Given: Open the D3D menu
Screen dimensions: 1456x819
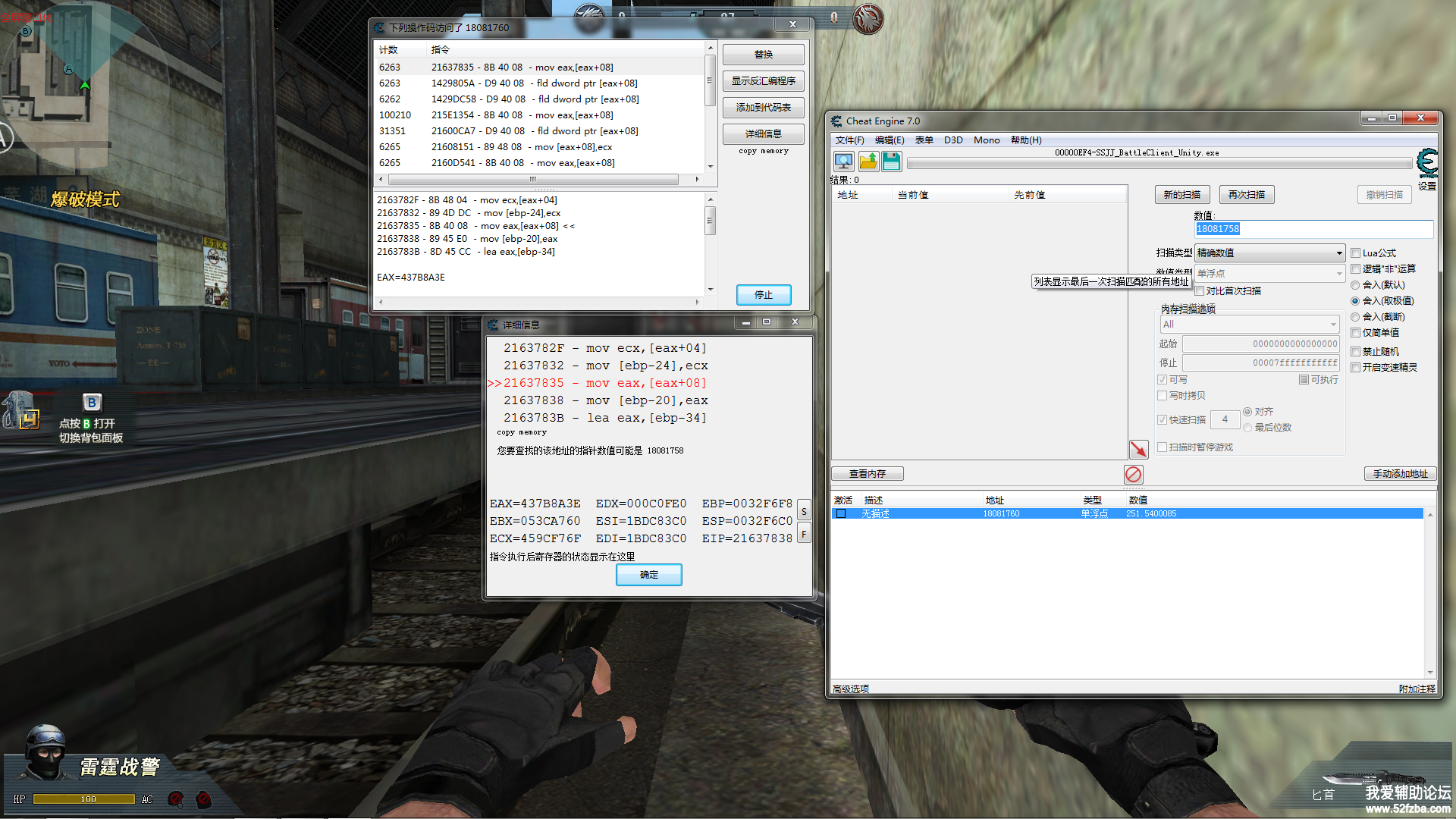Looking at the screenshot, I should point(952,140).
